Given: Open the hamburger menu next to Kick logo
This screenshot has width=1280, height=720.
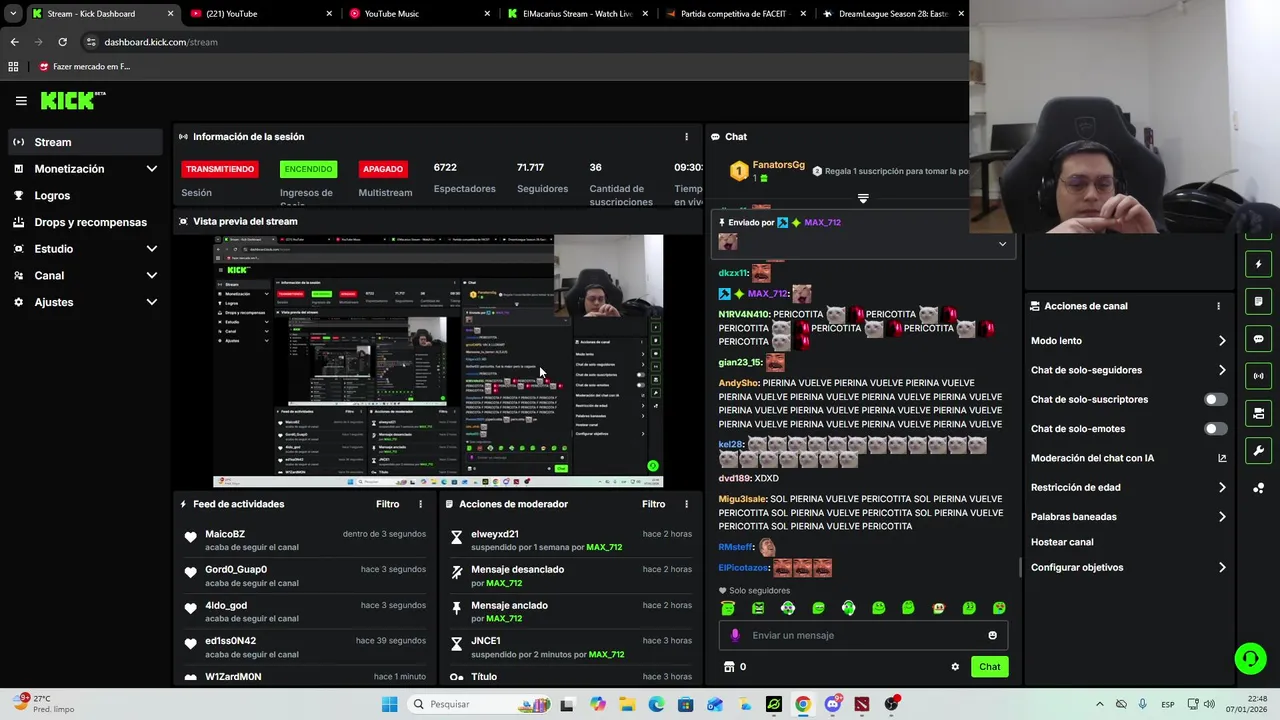Looking at the screenshot, I should pos(21,100).
